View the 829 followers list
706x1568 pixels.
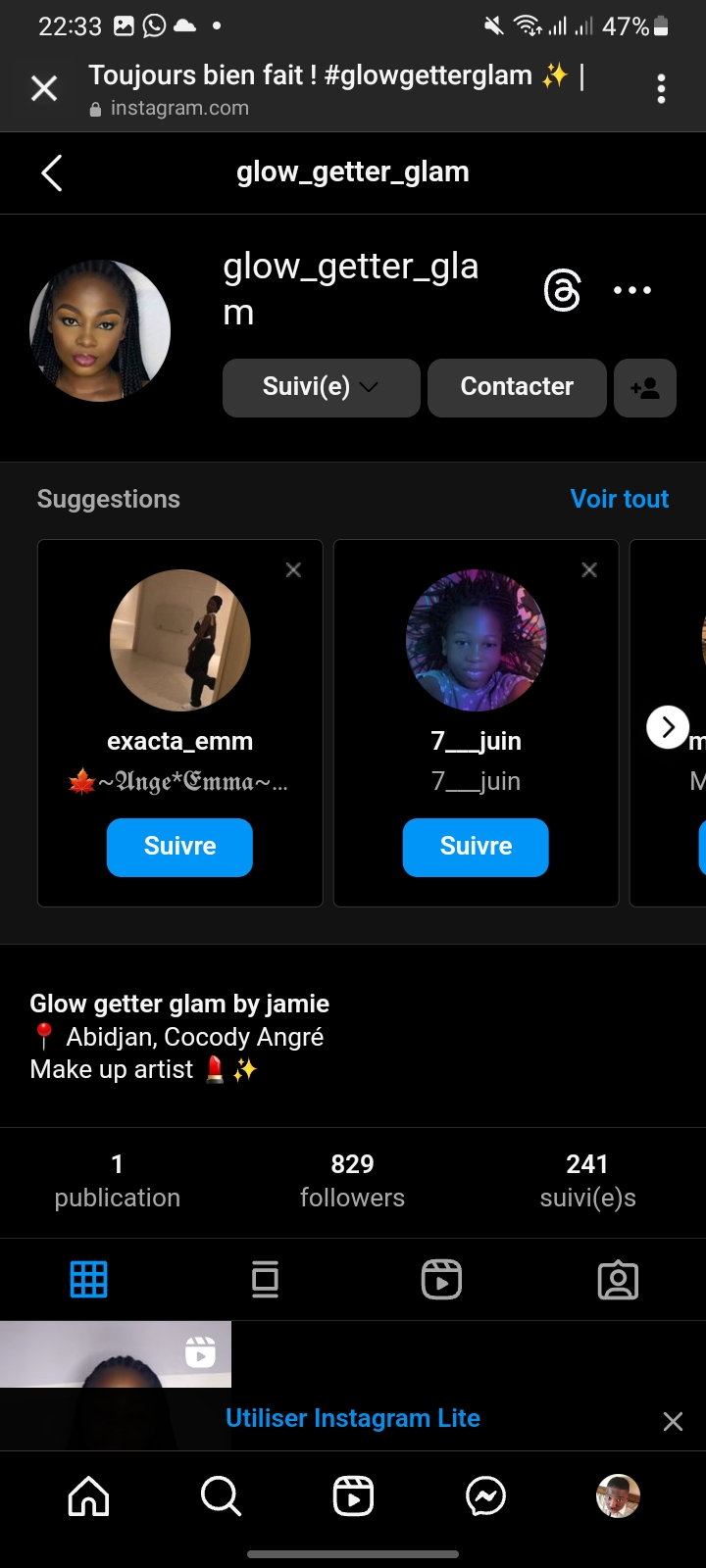coord(352,1180)
